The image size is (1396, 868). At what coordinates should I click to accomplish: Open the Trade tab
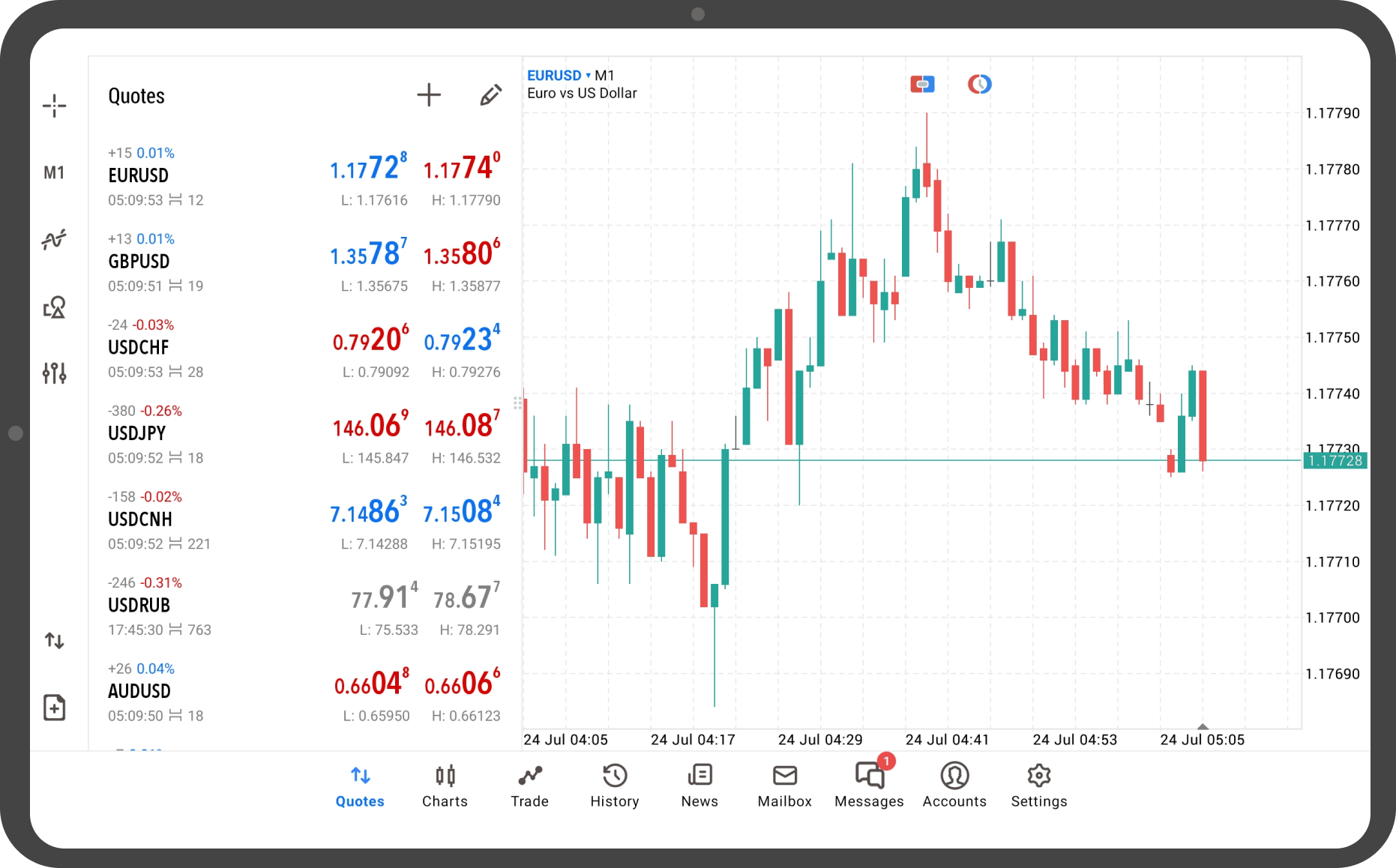pos(529,786)
